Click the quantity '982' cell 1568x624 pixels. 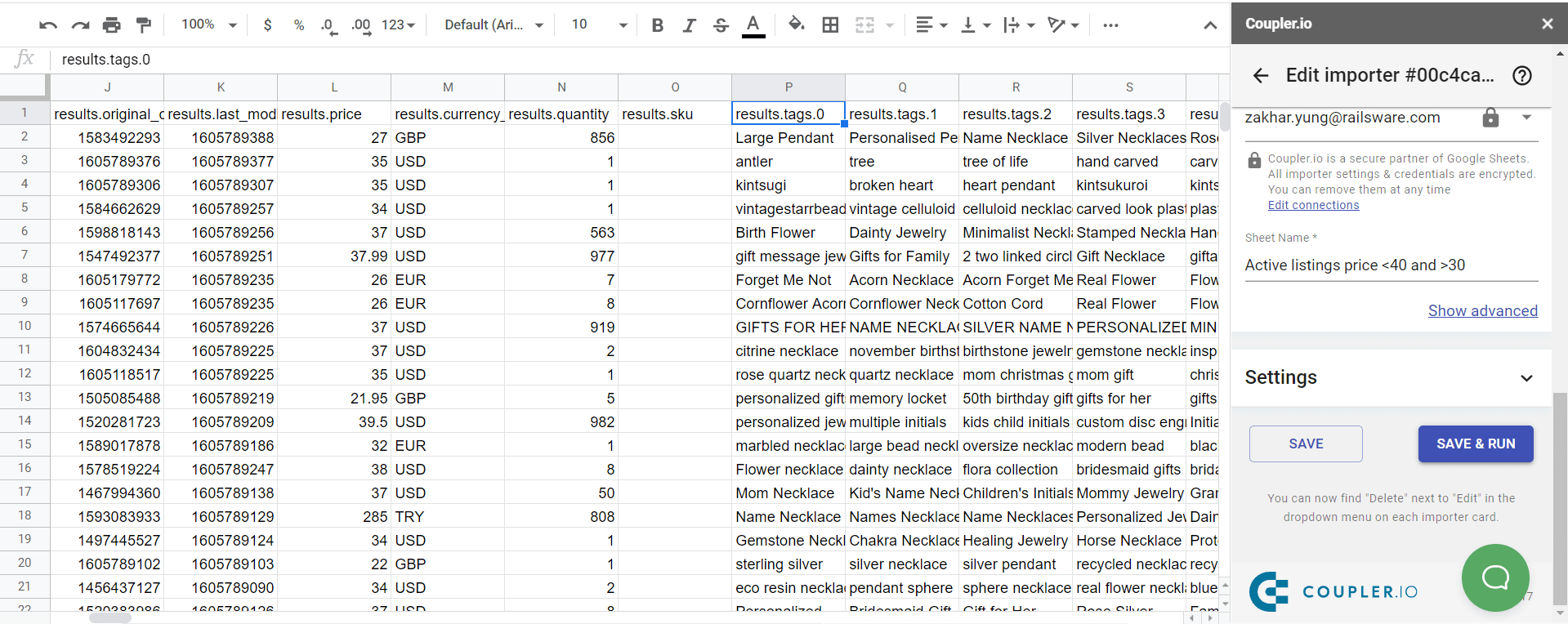pyautogui.click(x=561, y=421)
